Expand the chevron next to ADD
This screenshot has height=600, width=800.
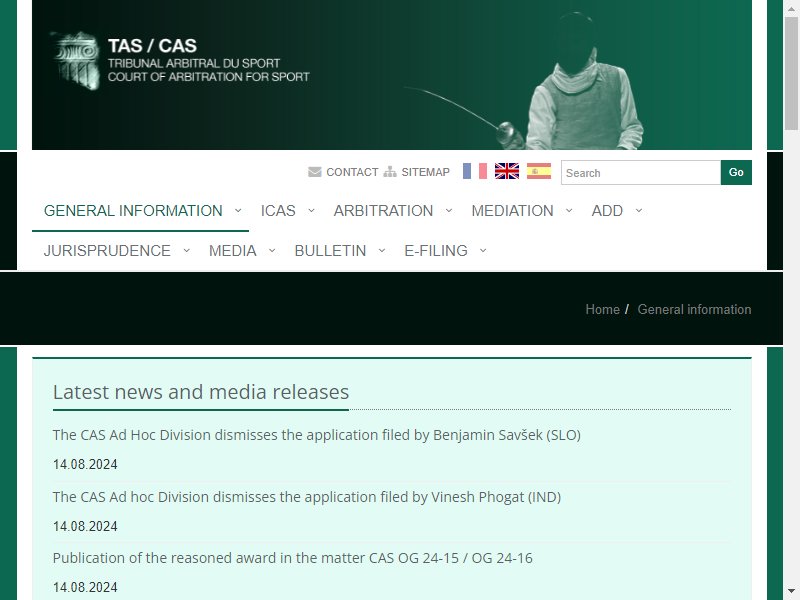(x=639, y=211)
